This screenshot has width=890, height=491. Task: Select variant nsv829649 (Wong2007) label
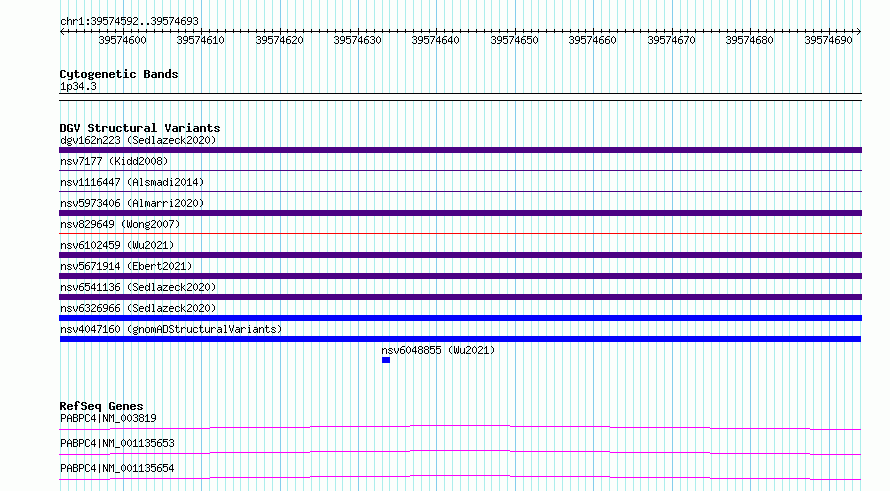pos(120,224)
